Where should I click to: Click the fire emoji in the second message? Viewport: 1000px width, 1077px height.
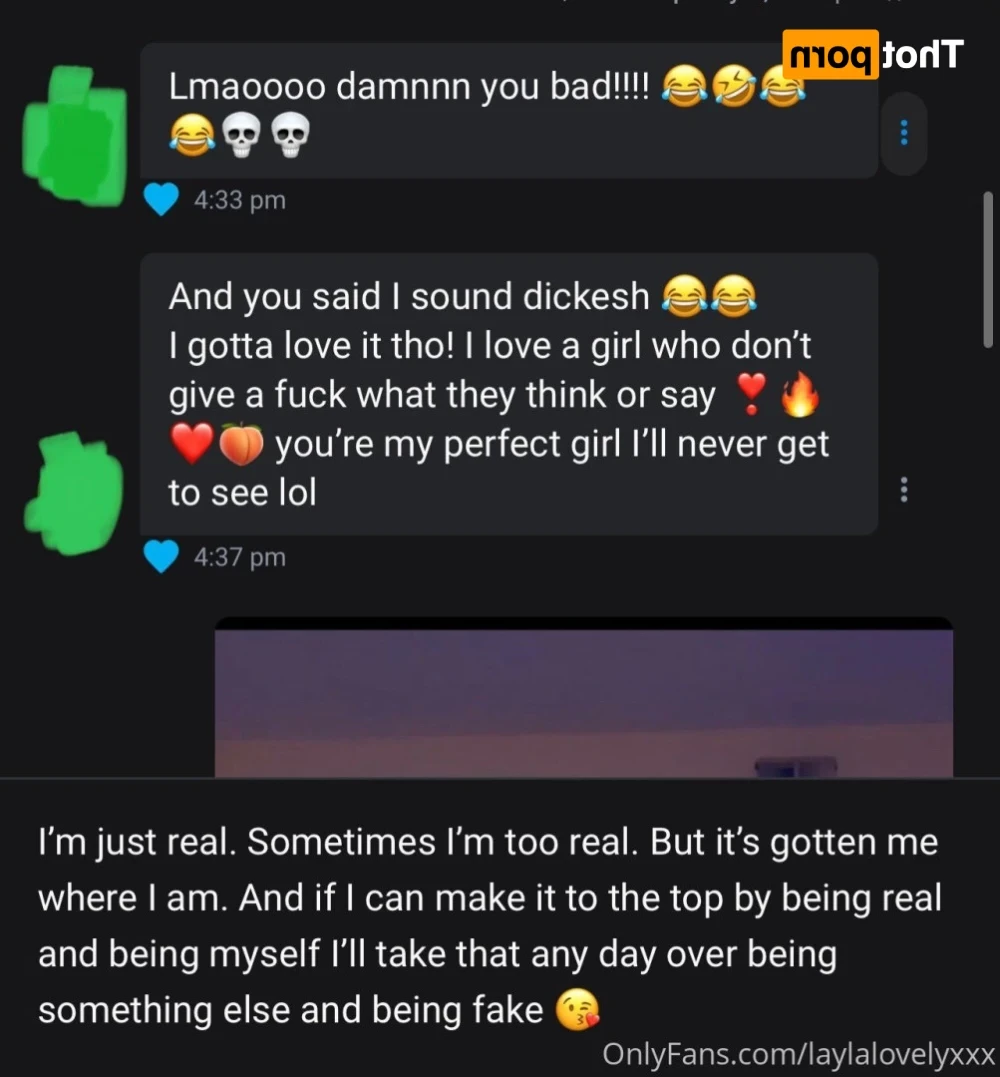pyautogui.click(x=800, y=395)
